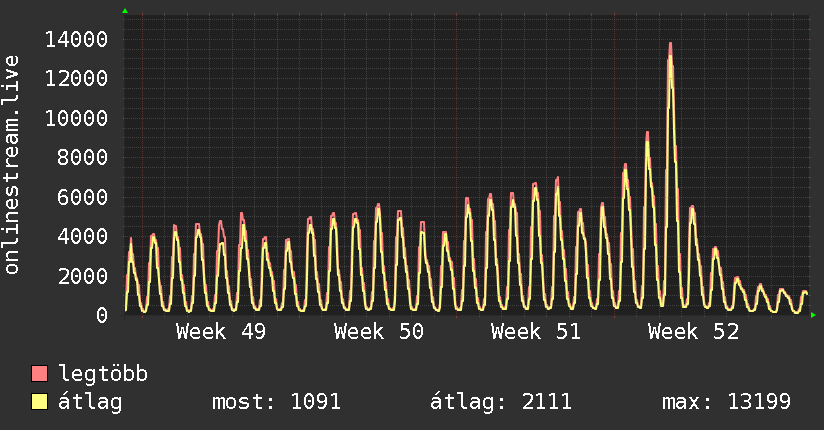Click the 14000 y-axis label

(x=77, y=40)
